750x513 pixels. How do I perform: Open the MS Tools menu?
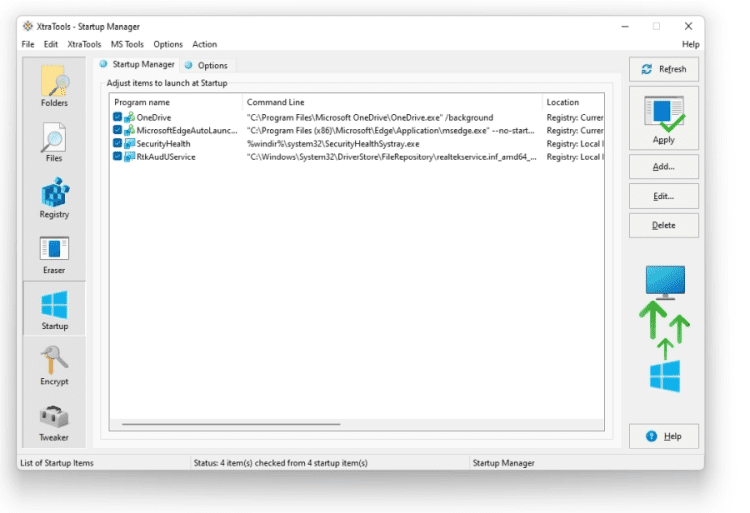tap(127, 44)
